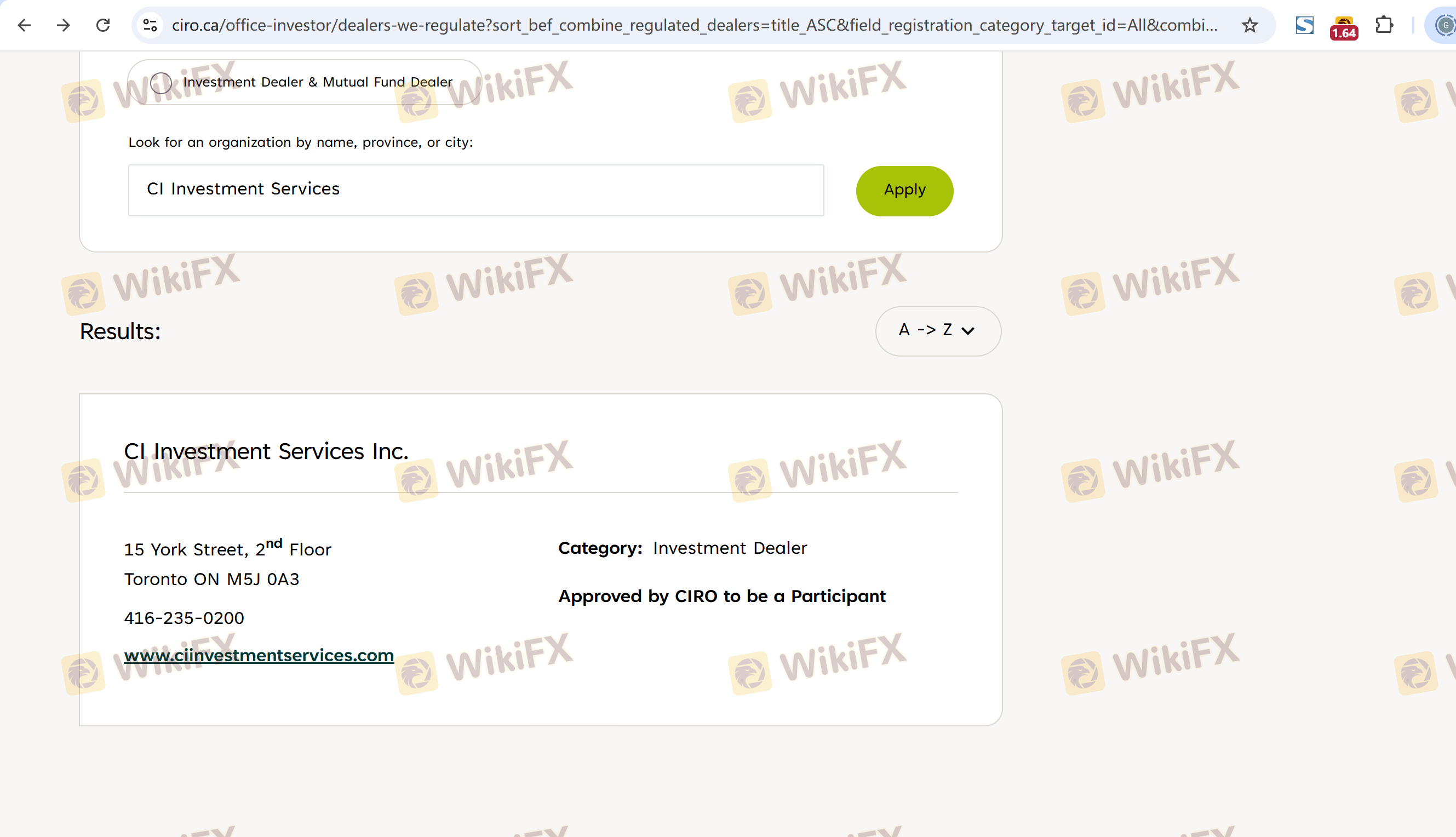Click Approved by CIRO to be a Participant
1456x837 pixels.
click(x=721, y=596)
